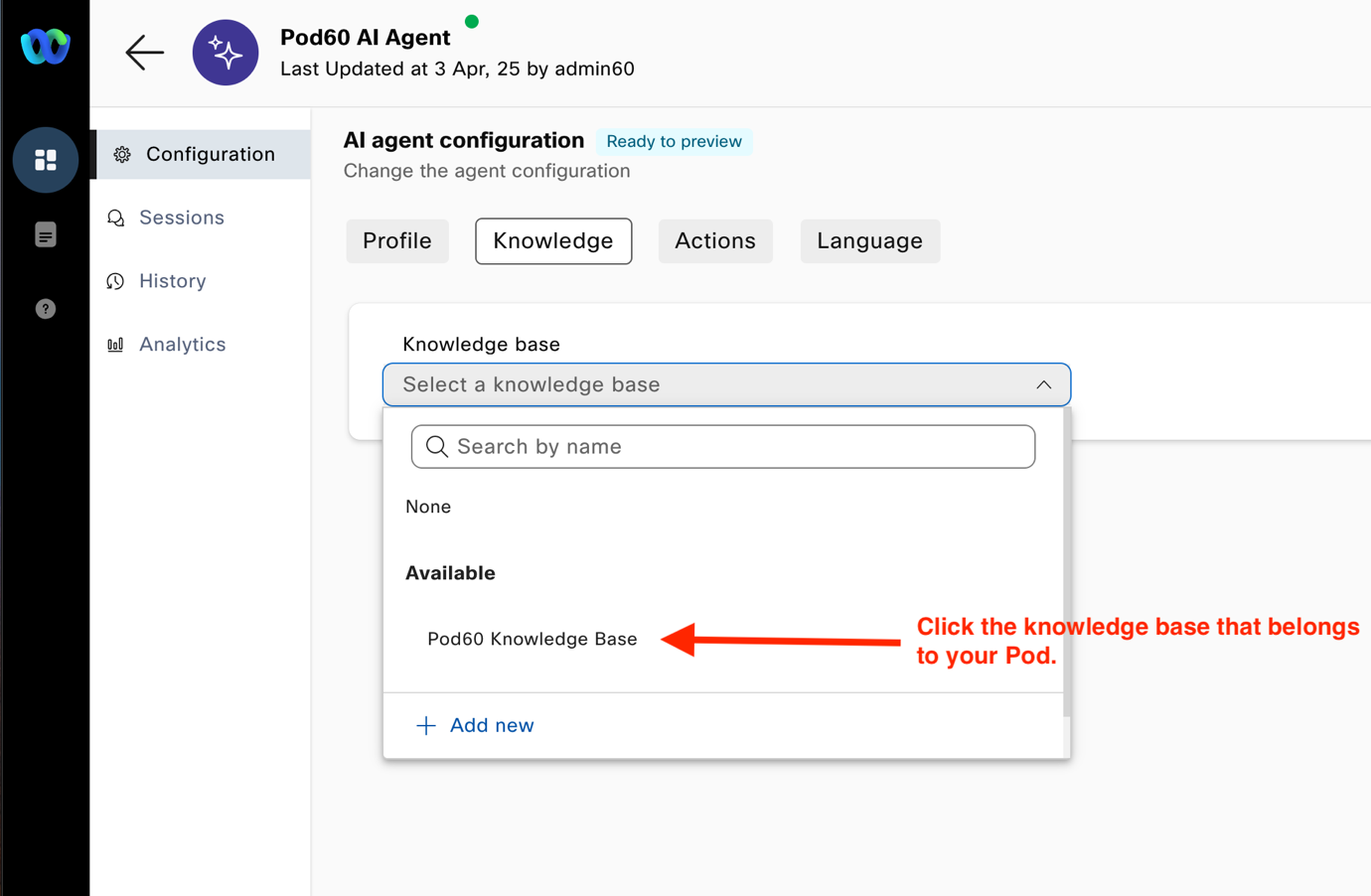Select Pod60 Knowledge Base option
1371x896 pixels.
(533, 639)
